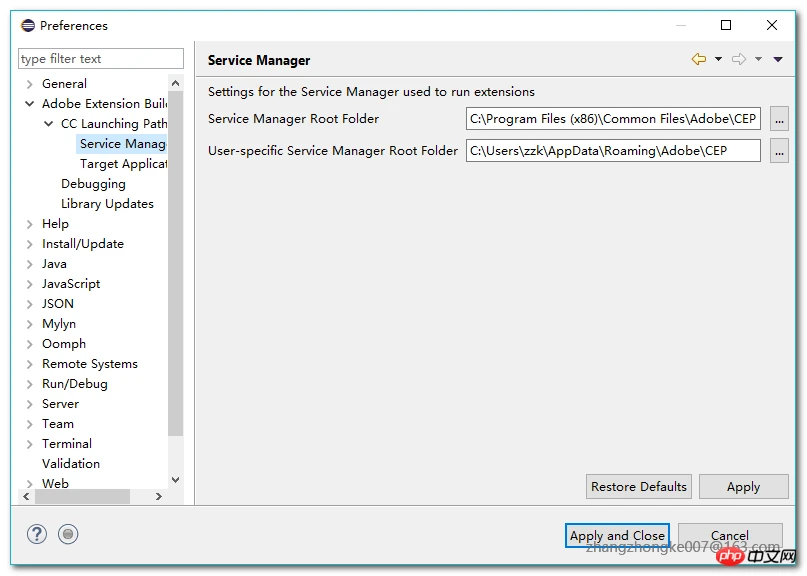The width and height of the screenshot is (807, 576).
Task: Expand the Terminal tree node
Action: click(29, 444)
